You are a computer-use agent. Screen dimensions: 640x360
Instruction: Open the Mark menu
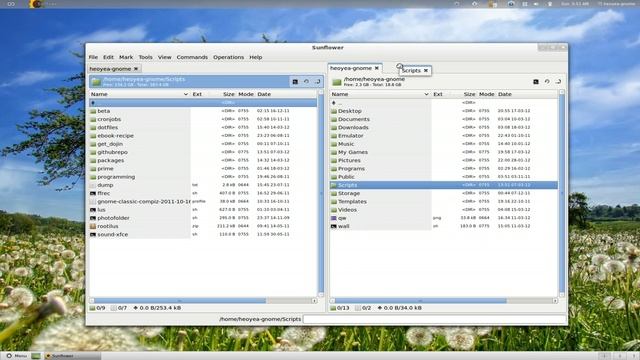pyautogui.click(x=126, y=57)
